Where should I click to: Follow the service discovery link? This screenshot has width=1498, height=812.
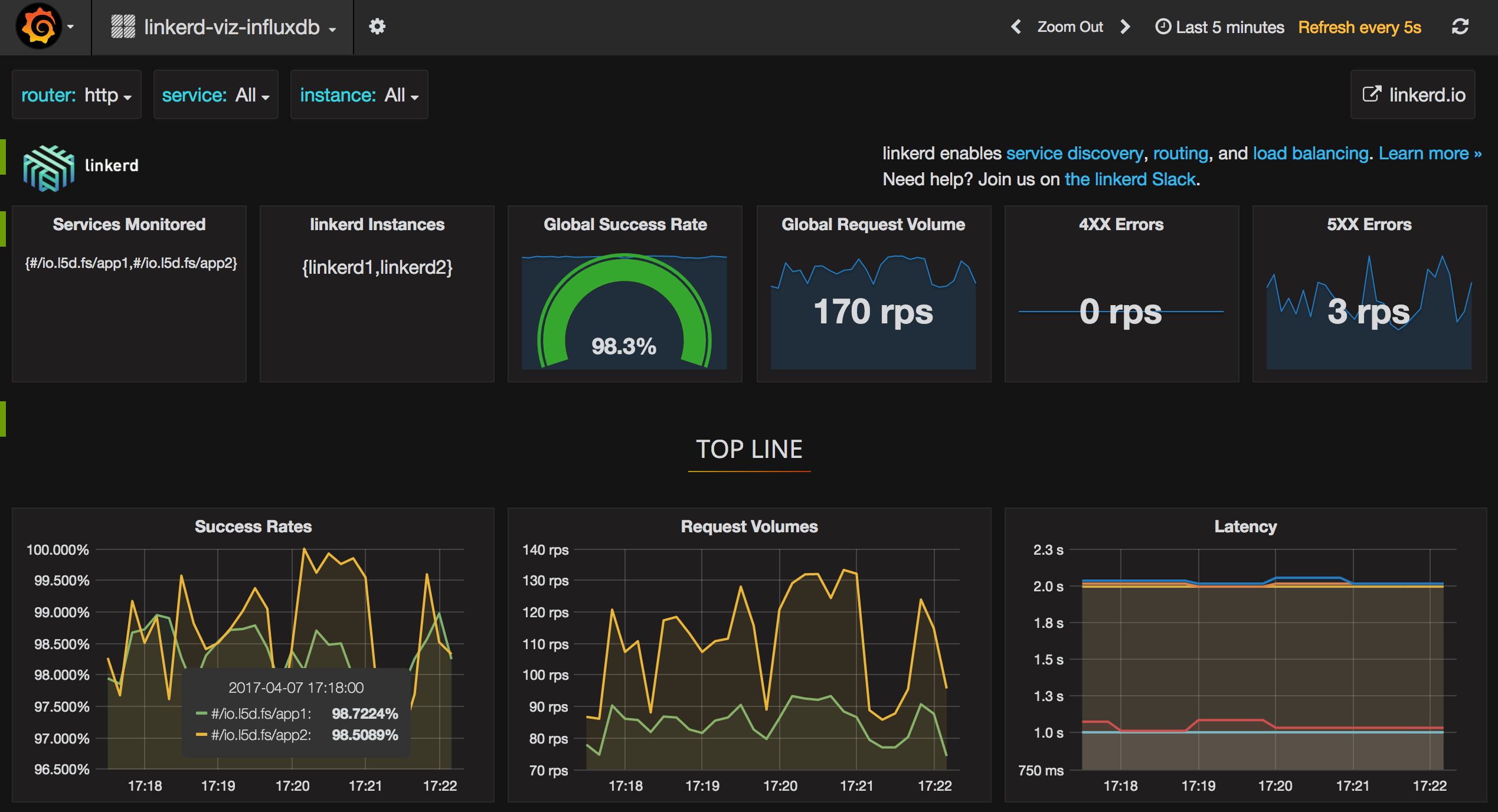coord(1074,153)
